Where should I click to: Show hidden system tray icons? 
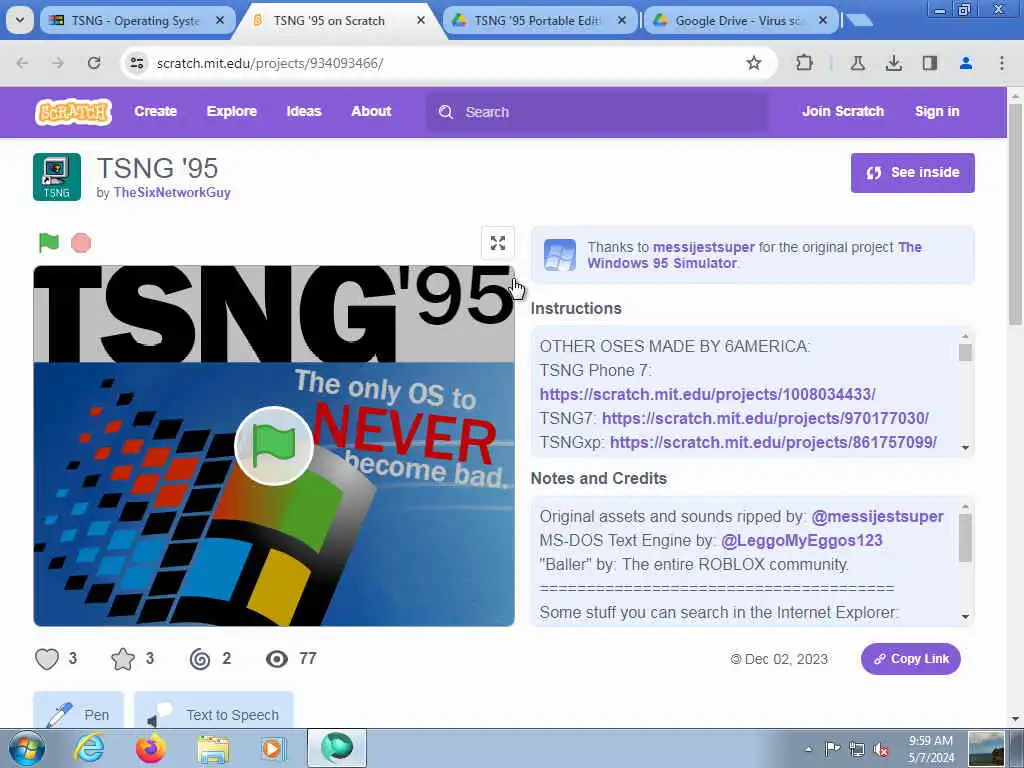(808, 749)
